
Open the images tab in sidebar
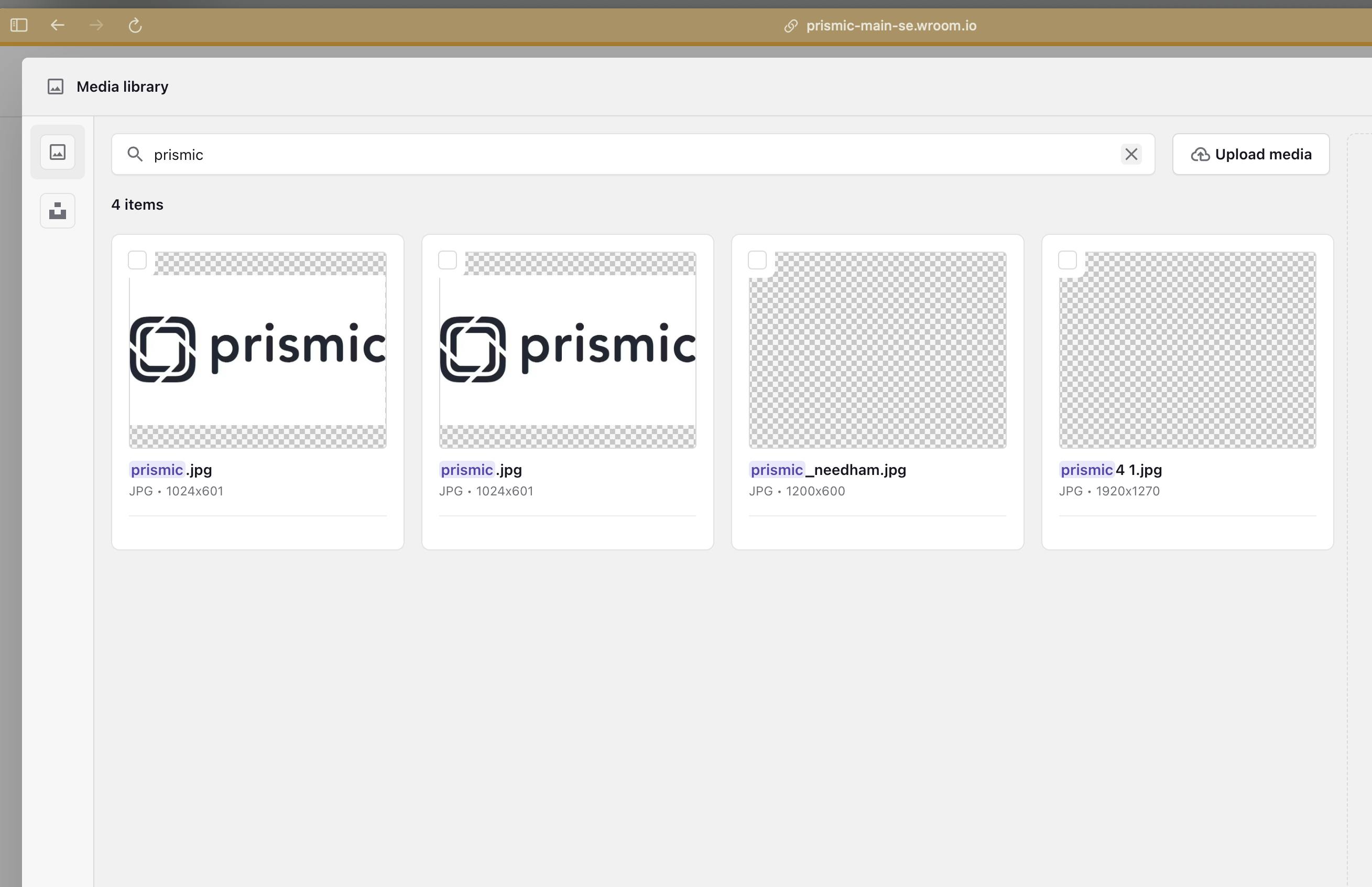click(x=58, y=152)
